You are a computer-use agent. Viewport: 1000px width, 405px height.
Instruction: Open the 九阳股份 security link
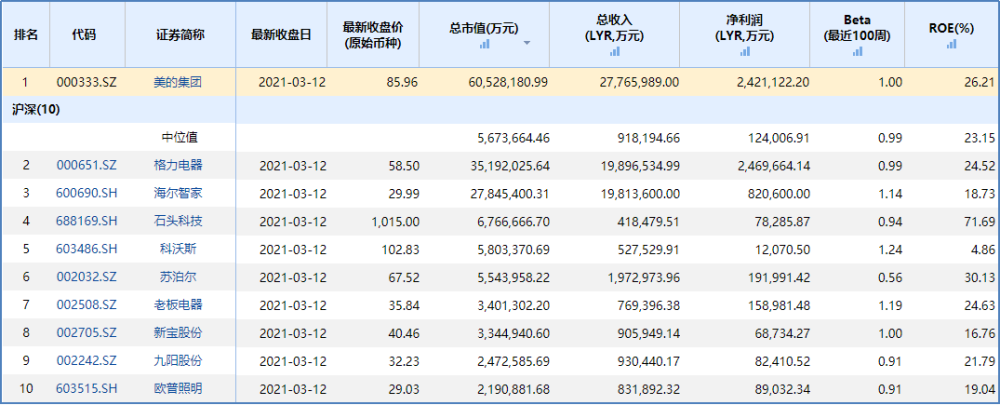[x=180, y=361]
